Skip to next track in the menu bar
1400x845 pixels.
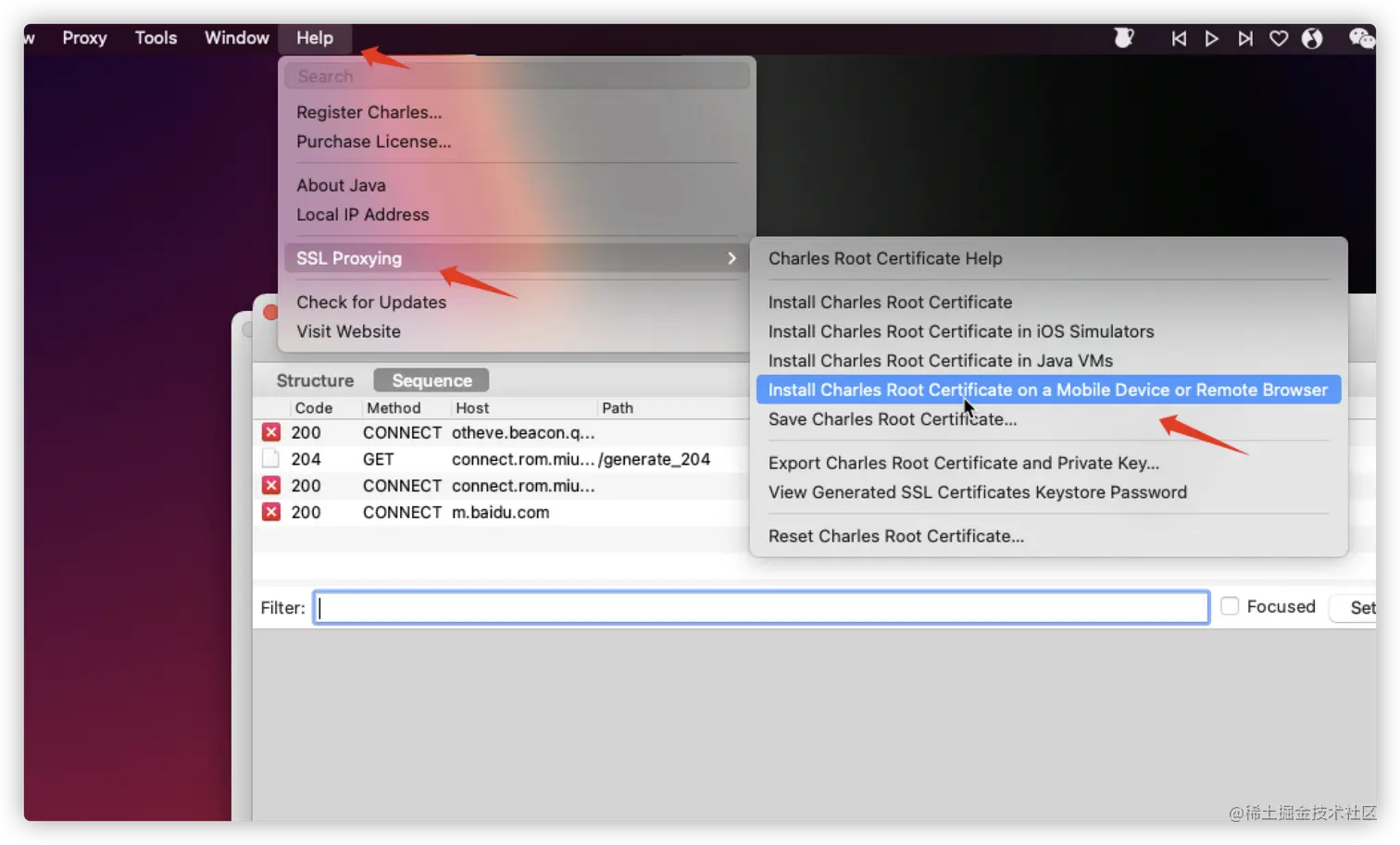coord(1245,39)
